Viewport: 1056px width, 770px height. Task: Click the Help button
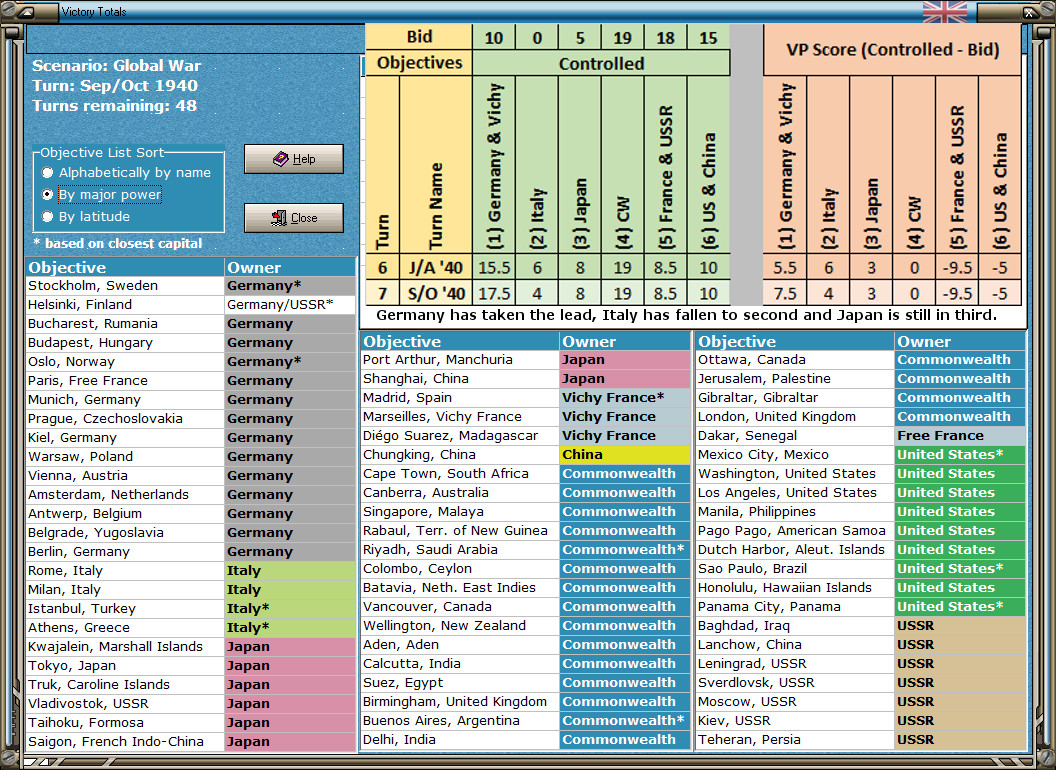tap(294, 159)
